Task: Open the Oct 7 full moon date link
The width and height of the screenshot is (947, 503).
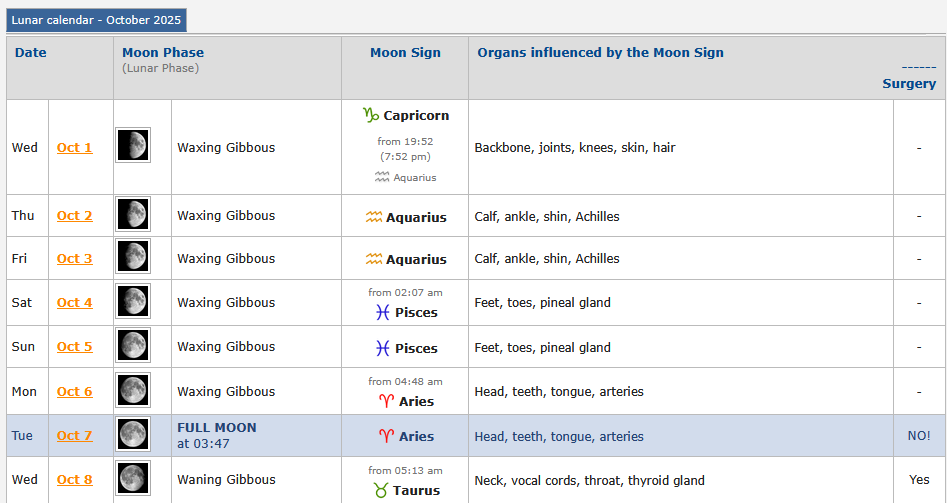Action: click(74, 435)
